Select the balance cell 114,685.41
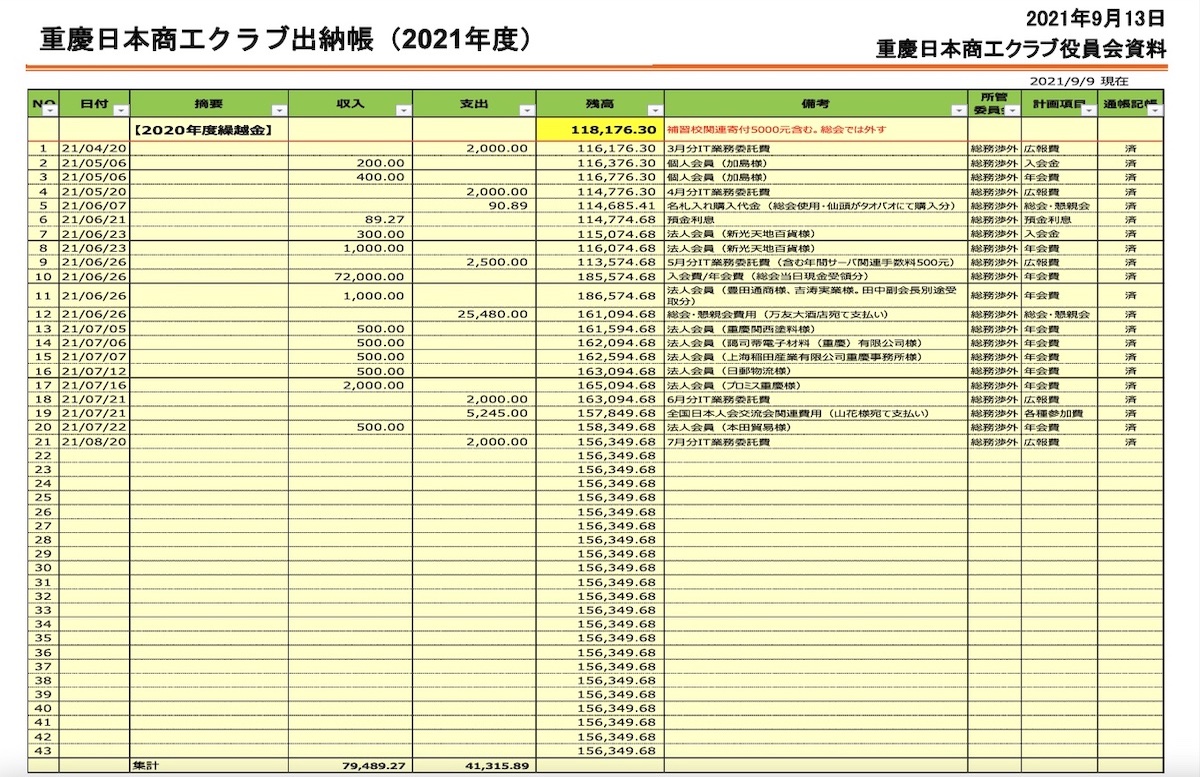 click(x=600, y=205)
